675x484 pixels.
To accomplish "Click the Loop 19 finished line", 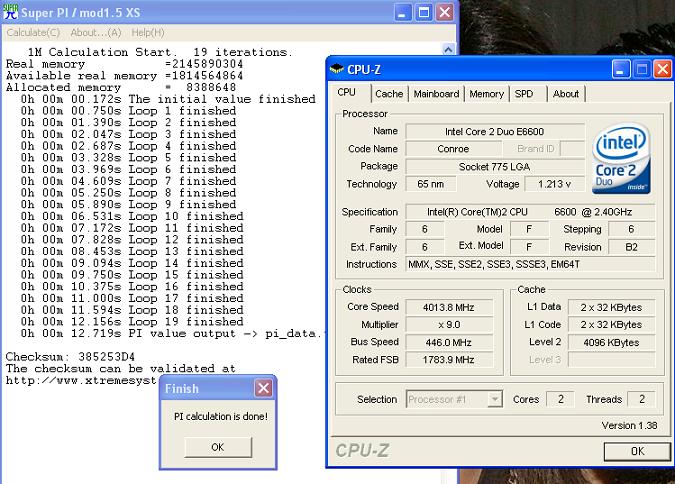I will click(132, 322).
